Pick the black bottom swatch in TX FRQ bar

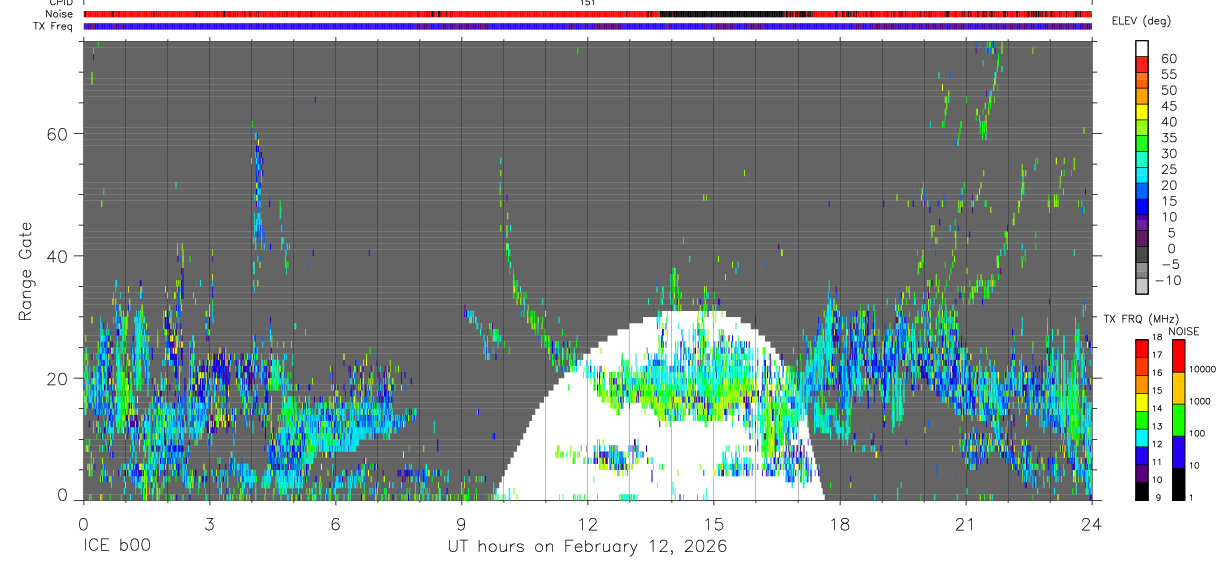tap(1142, 489)
